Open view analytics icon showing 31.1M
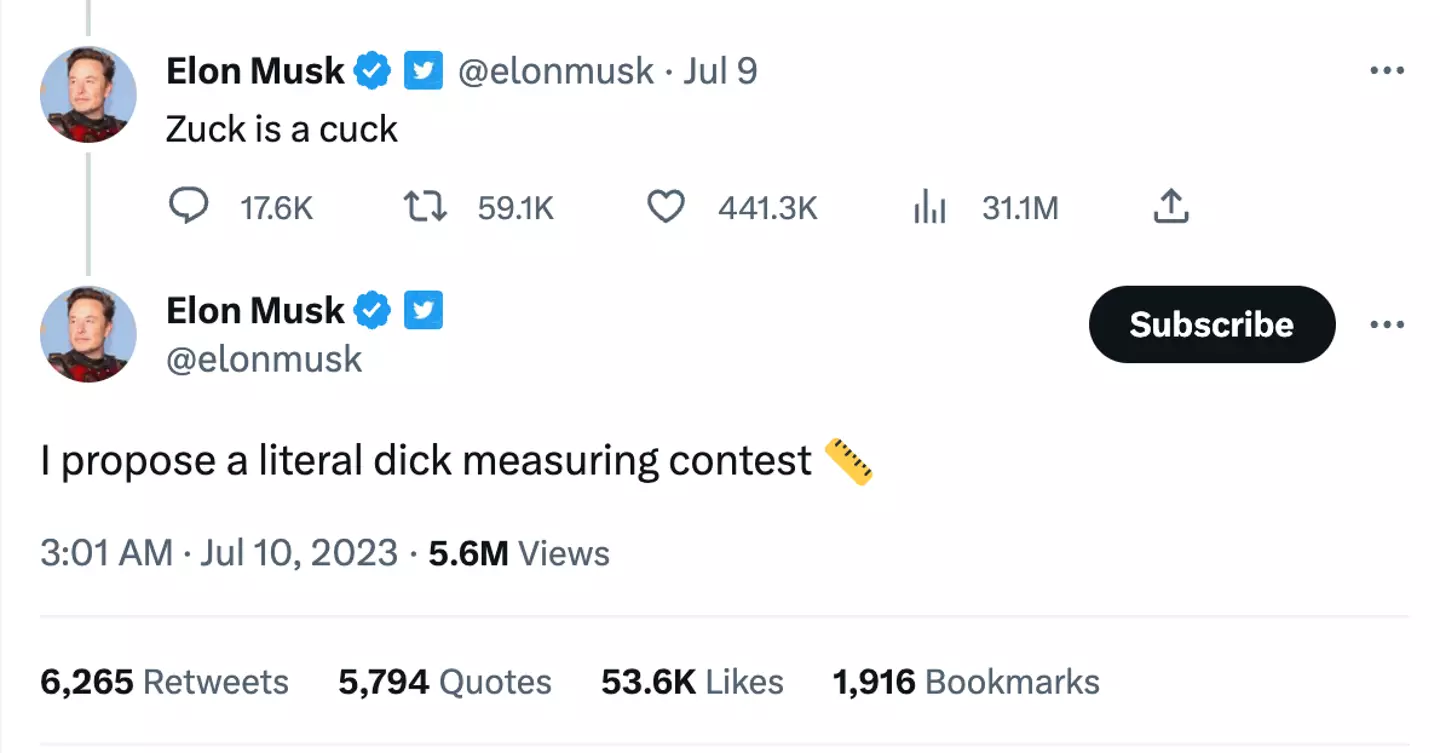The width and height of the screenshot is (1440, 753). click(929, 207)
